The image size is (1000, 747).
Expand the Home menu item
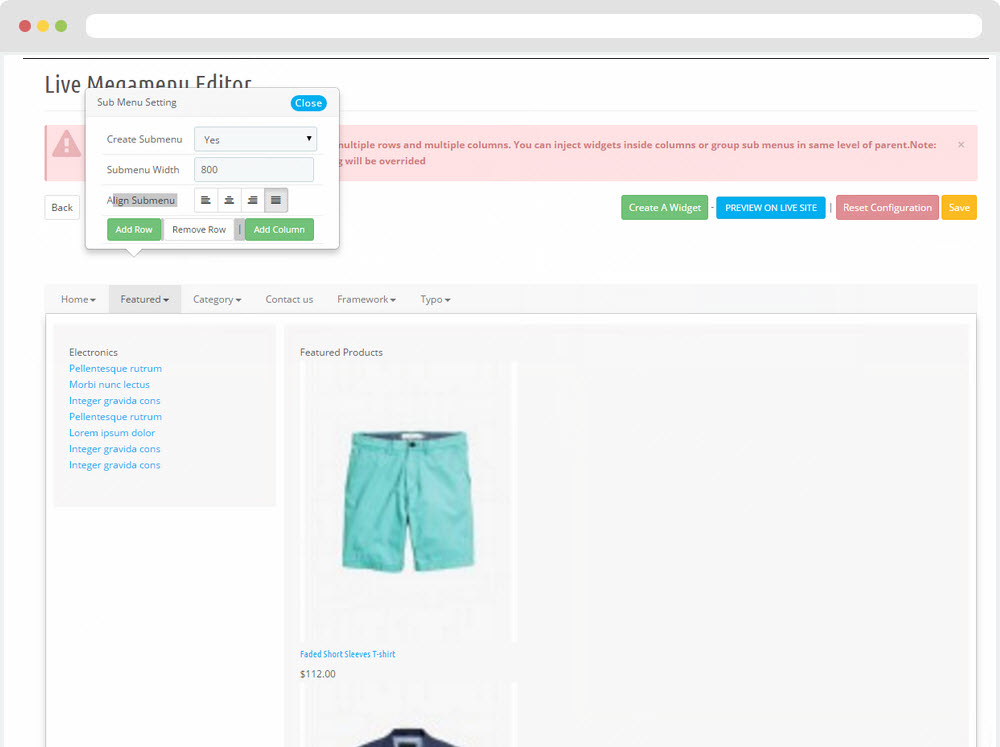(x=78, y=299)
